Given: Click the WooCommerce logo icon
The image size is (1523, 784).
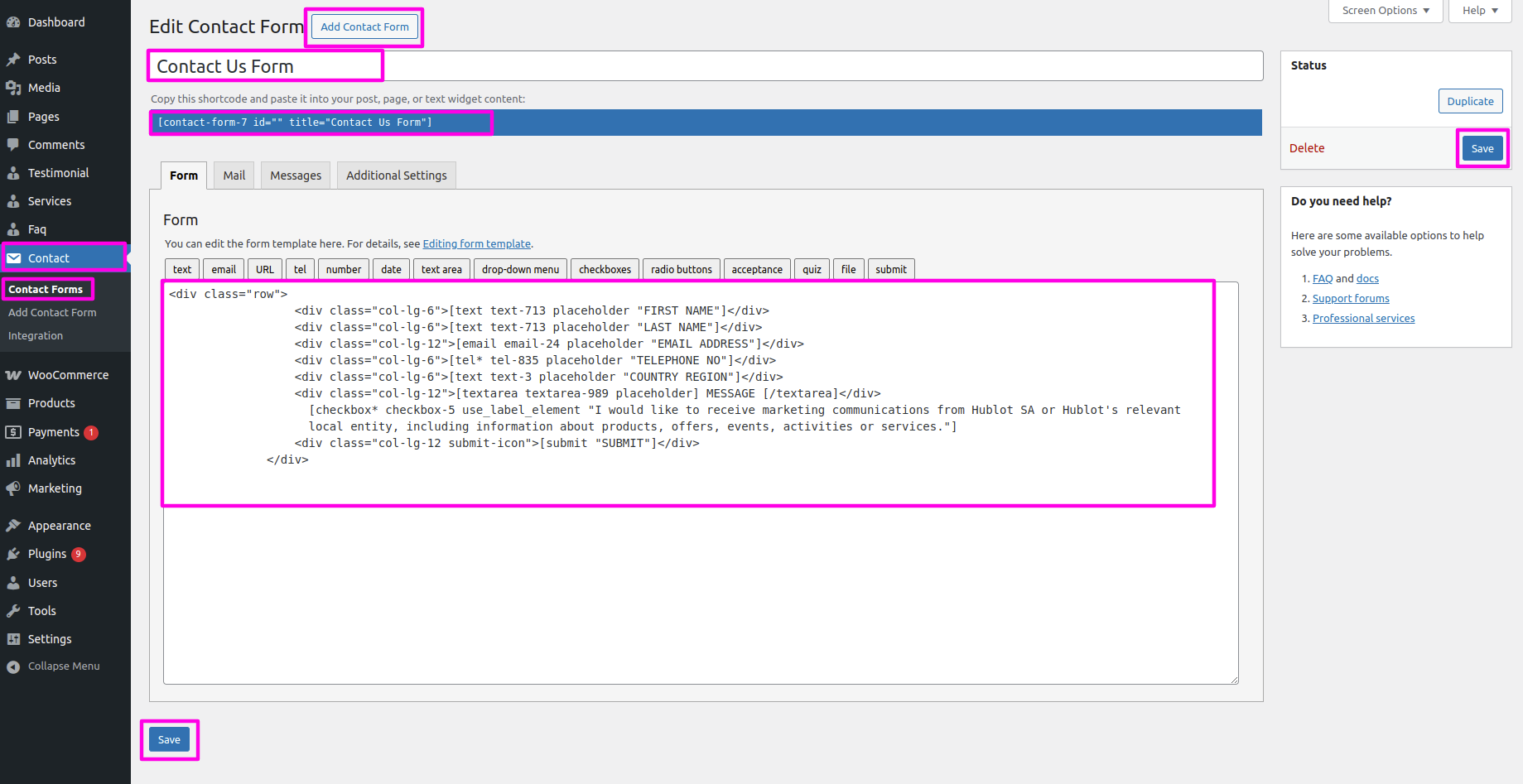Looking at the screenshot, I should tap(13, 375).
